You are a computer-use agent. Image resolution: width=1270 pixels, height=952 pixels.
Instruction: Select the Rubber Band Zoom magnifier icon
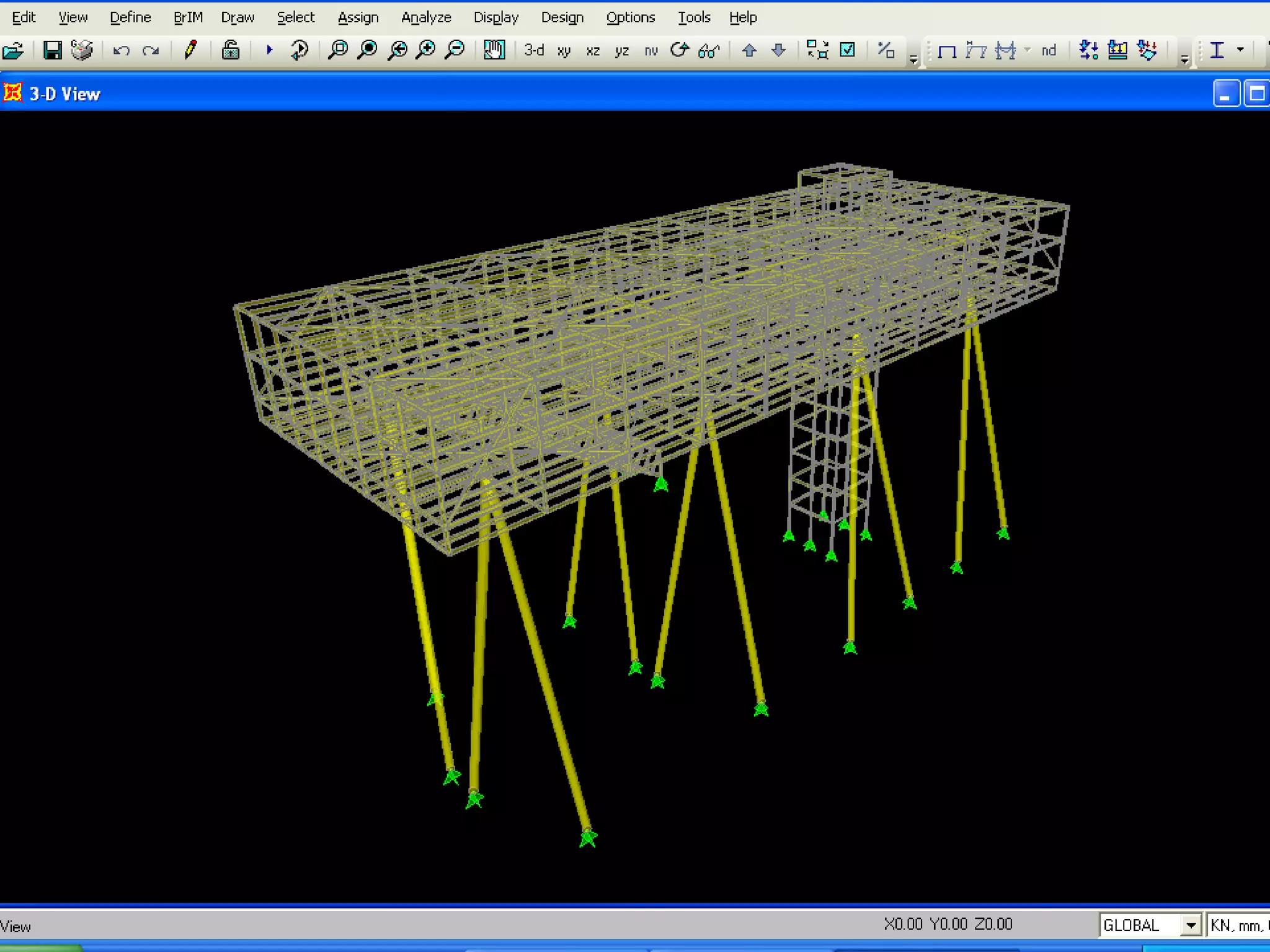(x=338, y=50)
